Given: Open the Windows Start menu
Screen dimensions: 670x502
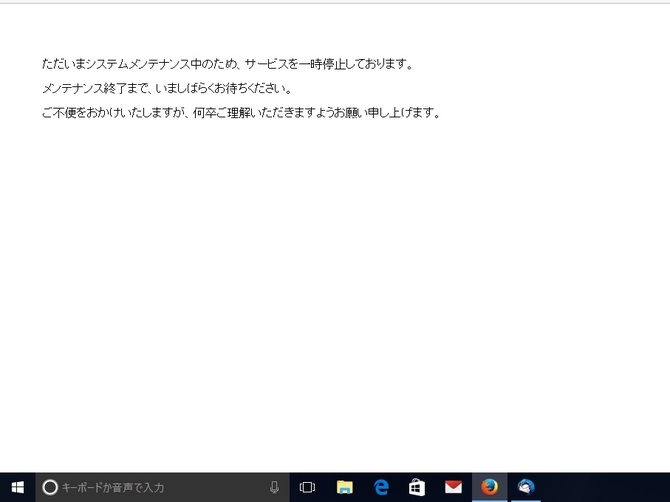Looking at the screenshot, I should (17, 487).
